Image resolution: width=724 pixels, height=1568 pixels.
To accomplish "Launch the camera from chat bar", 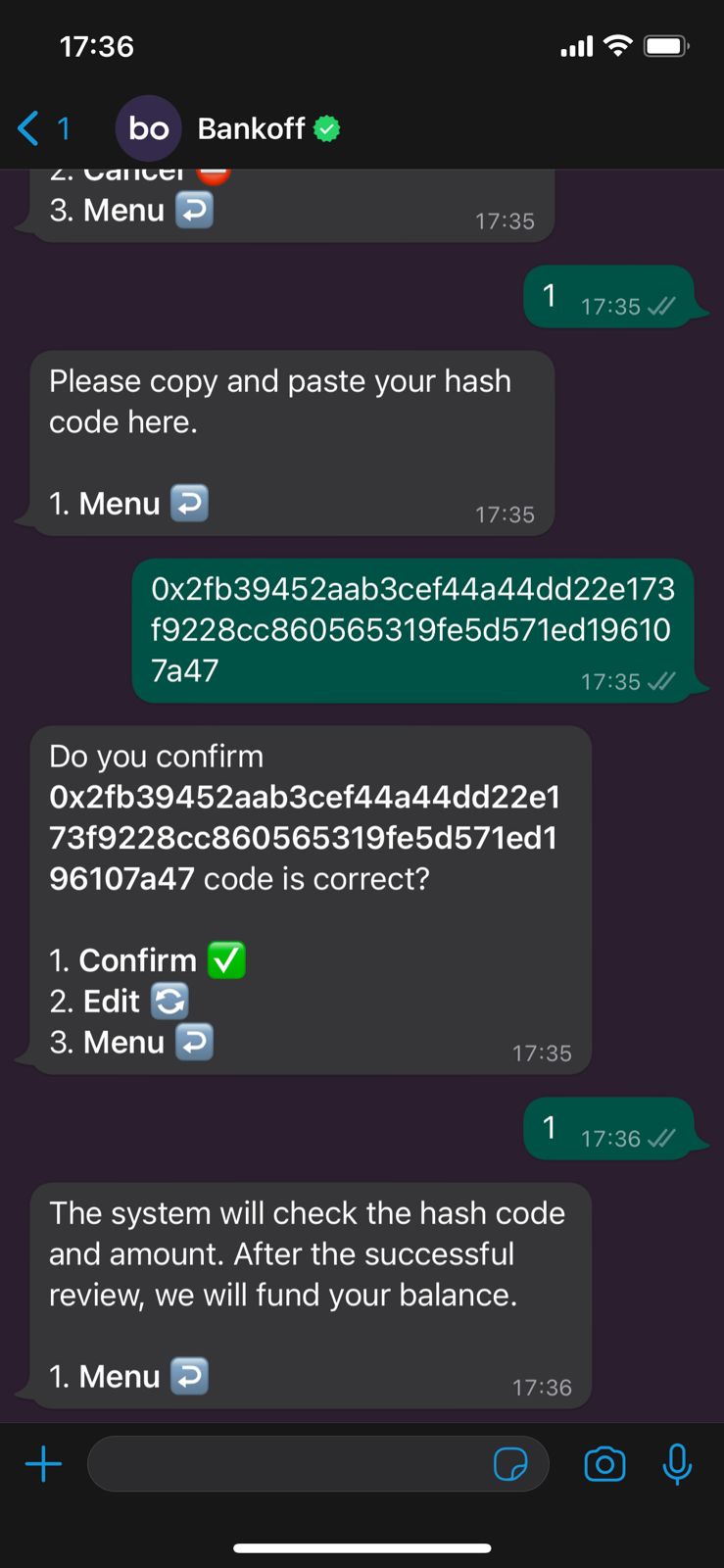I will click(604, 1465).
